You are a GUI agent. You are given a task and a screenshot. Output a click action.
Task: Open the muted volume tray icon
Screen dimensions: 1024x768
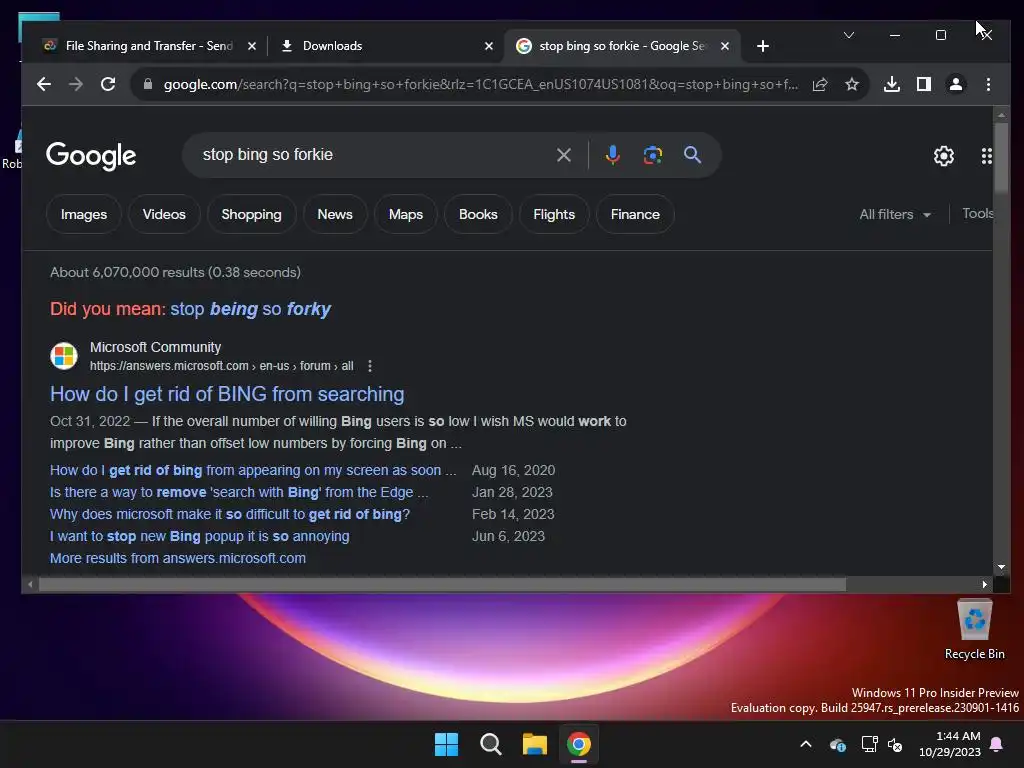895,744
